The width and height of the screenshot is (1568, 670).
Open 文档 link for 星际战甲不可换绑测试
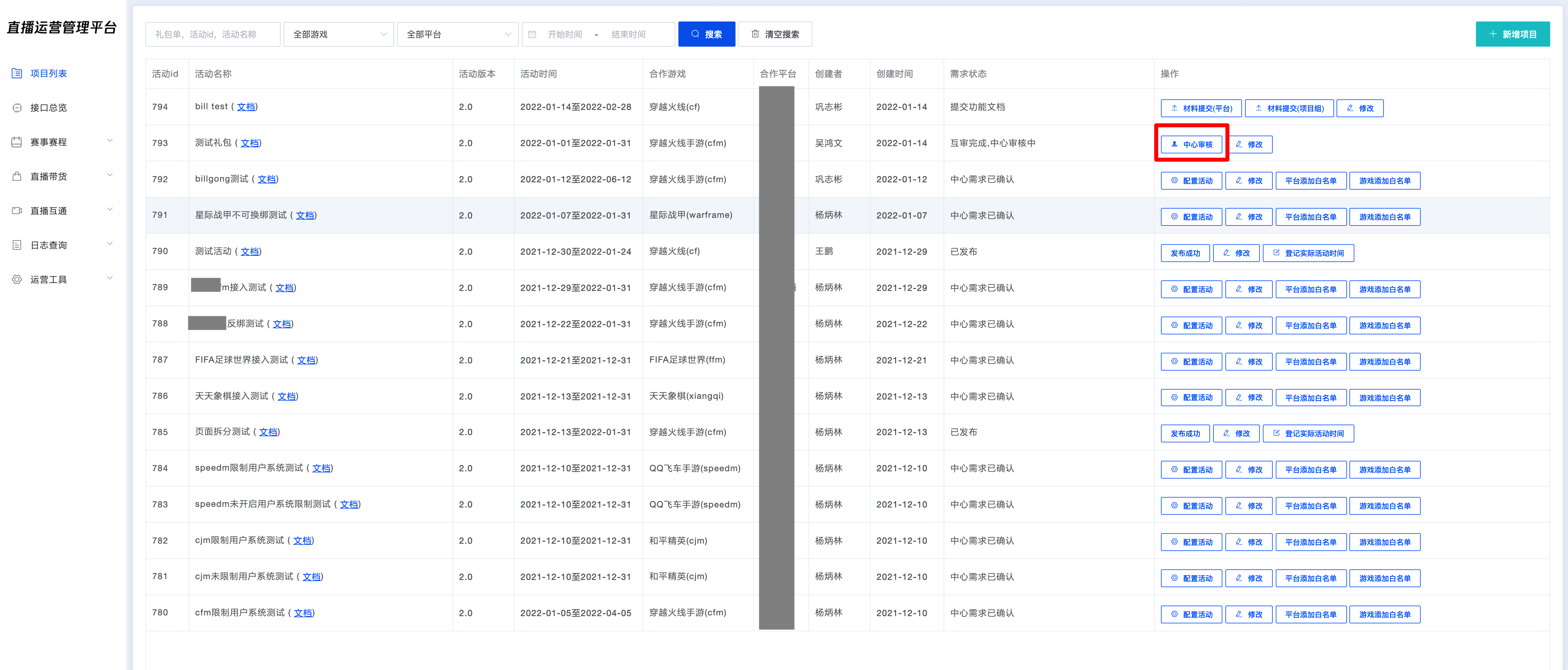pos(305,215)
